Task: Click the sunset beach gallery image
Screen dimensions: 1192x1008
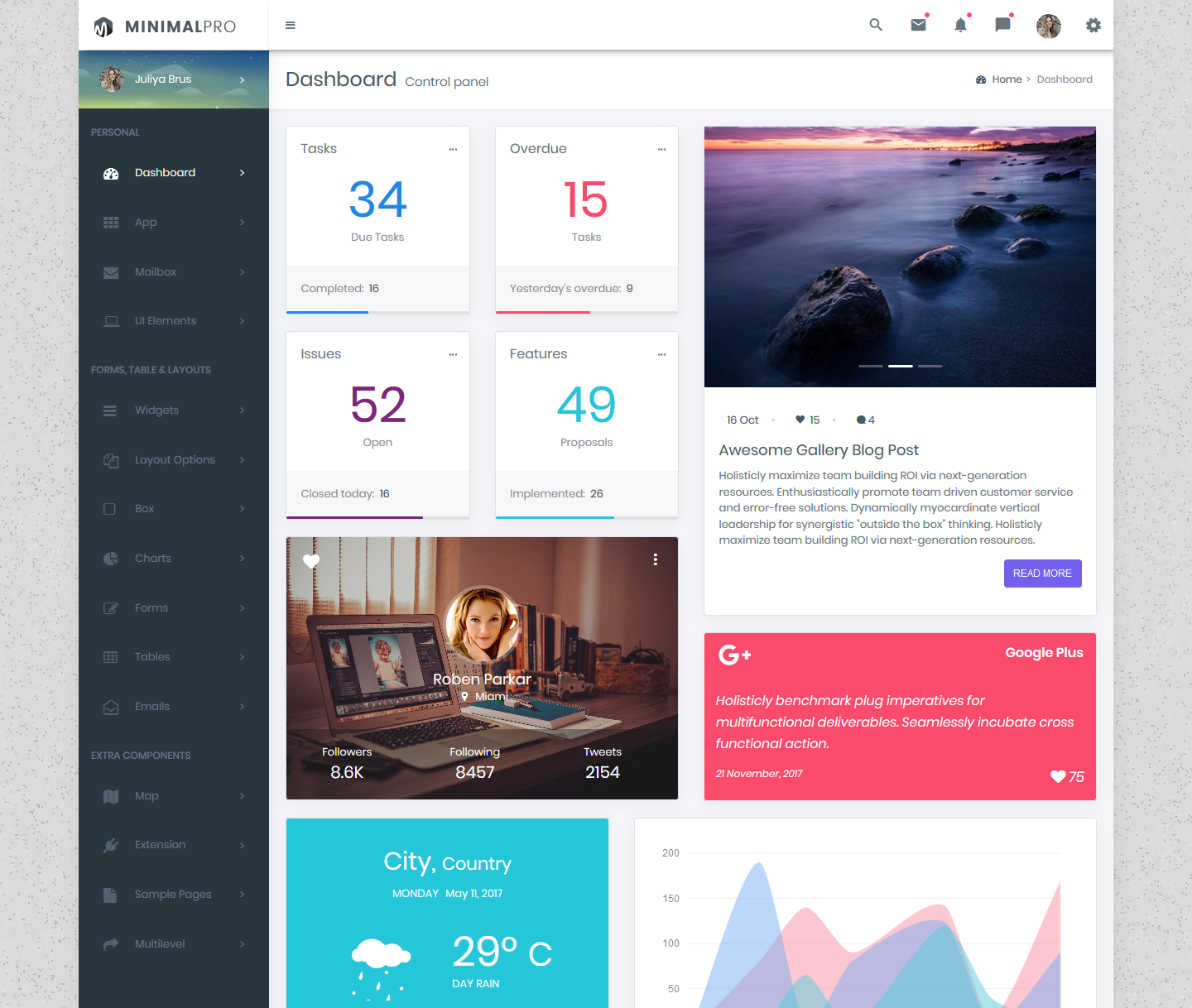Action: (x=900, y=257)
